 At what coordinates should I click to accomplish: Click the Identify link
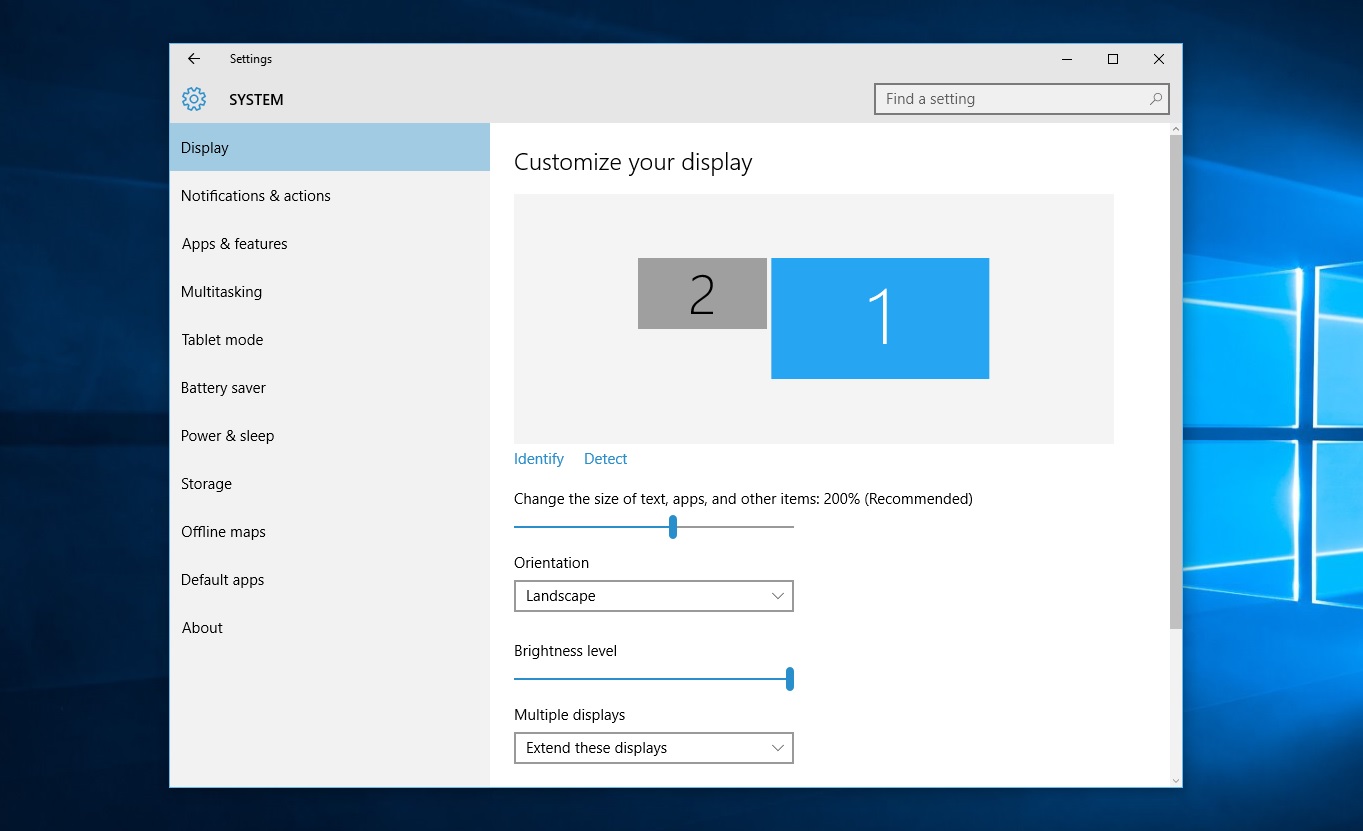pyautogui.click(x=538, y=458)
